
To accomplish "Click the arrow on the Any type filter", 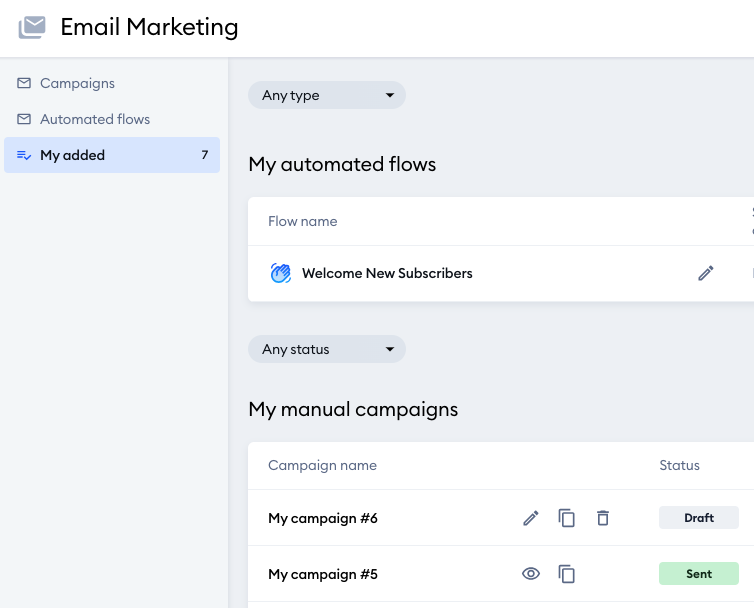I will click(390, 95).
